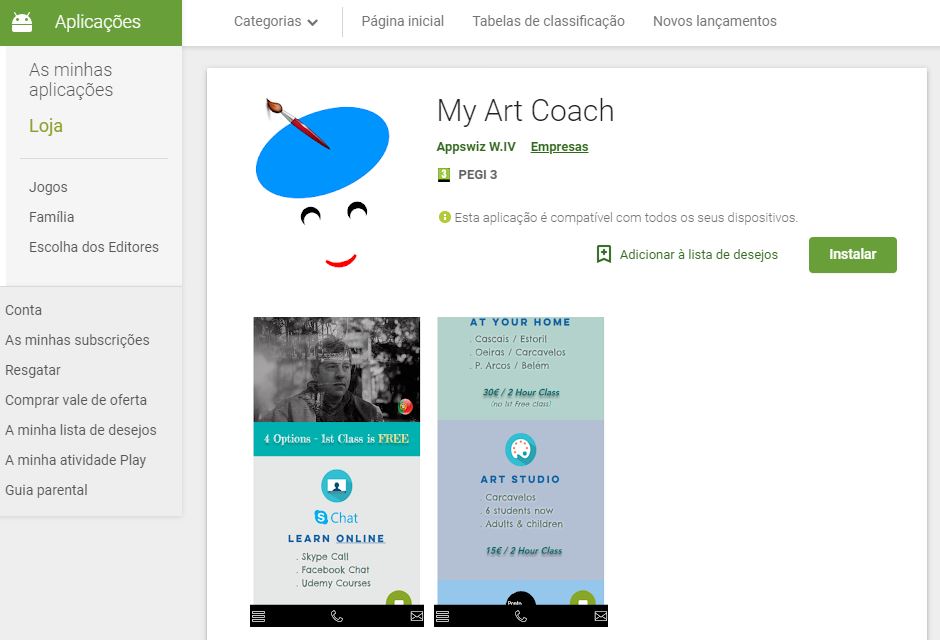The height and width of the screenshot is (640, 940).
Task: Click the menu lines icon on first screenshot
Action: click(x=258, y=616)
